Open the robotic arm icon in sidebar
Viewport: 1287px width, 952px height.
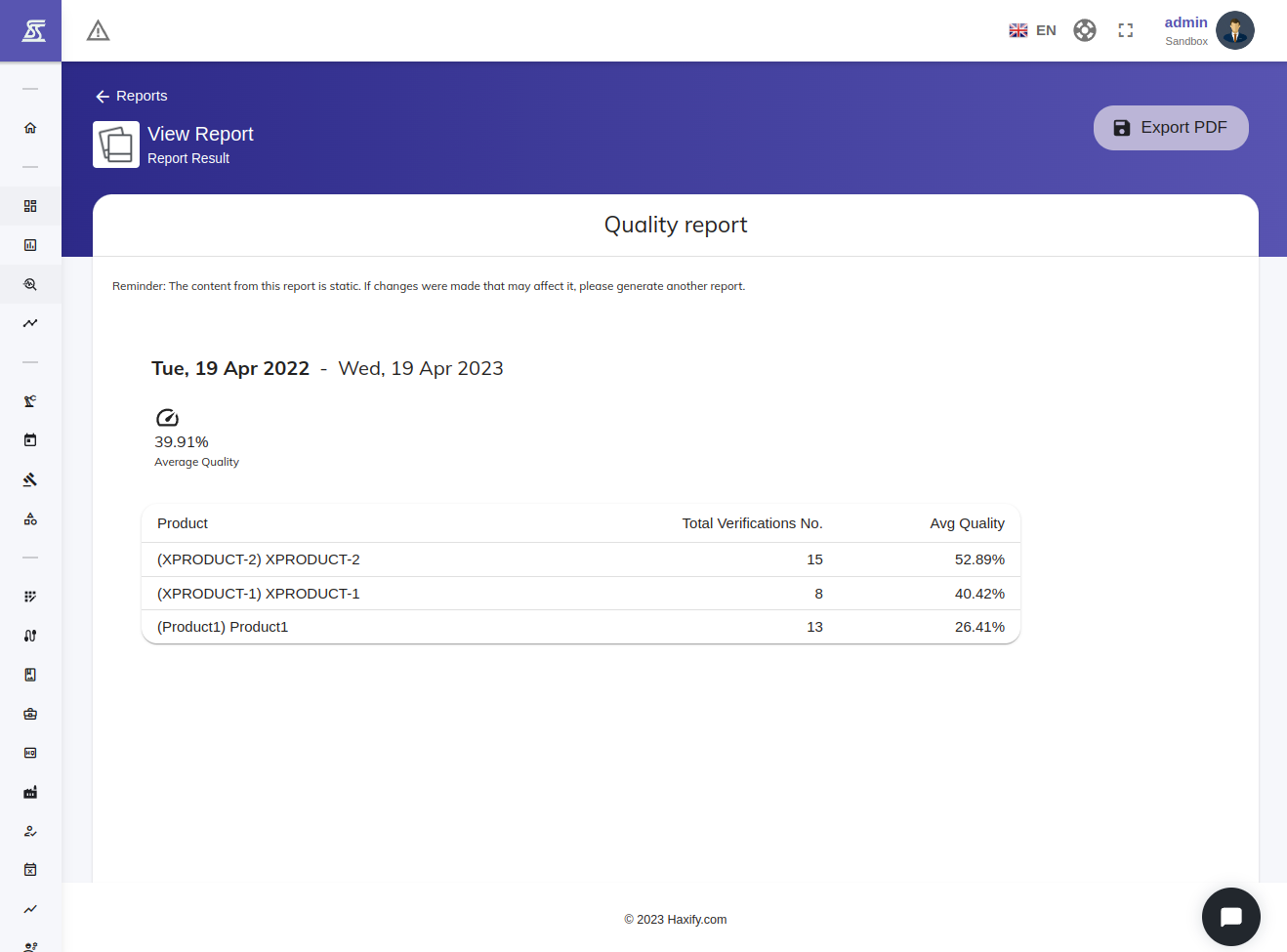click(30, 401)
